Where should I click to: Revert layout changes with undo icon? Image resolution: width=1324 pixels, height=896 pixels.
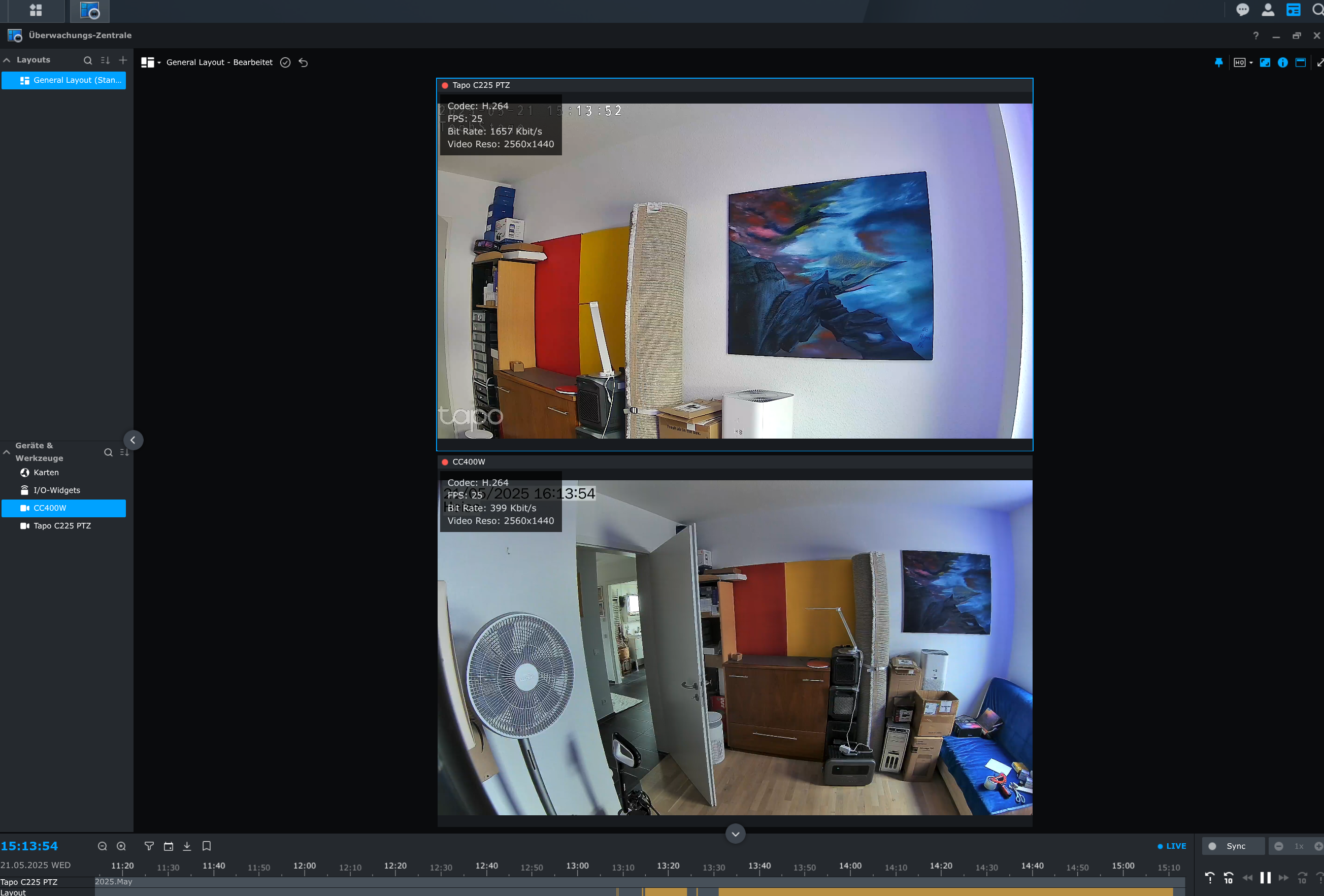(303, 62)
